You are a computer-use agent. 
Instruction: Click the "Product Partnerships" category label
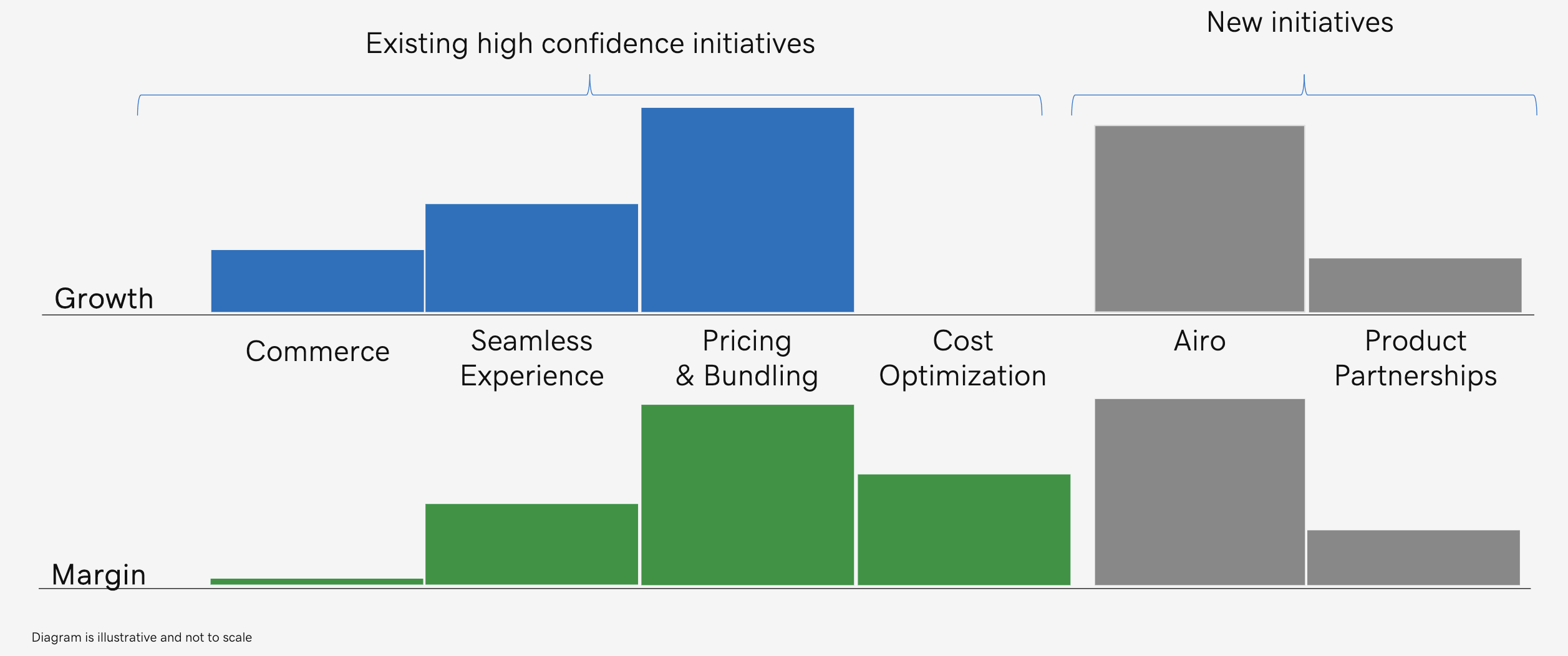pyautogui.click(x=1415, y=359)
